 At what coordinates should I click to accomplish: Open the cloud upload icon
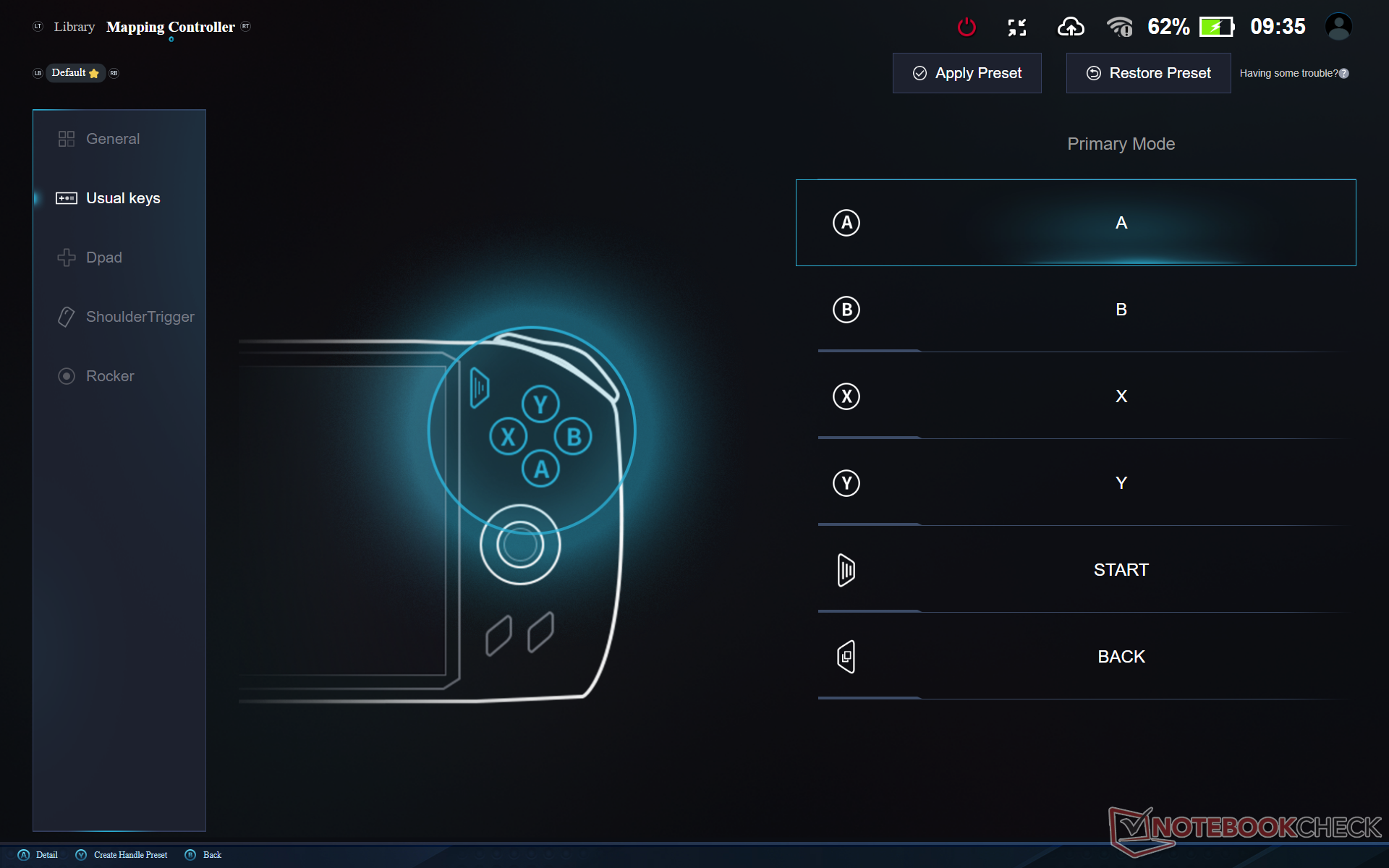[x=1071, y=27]
